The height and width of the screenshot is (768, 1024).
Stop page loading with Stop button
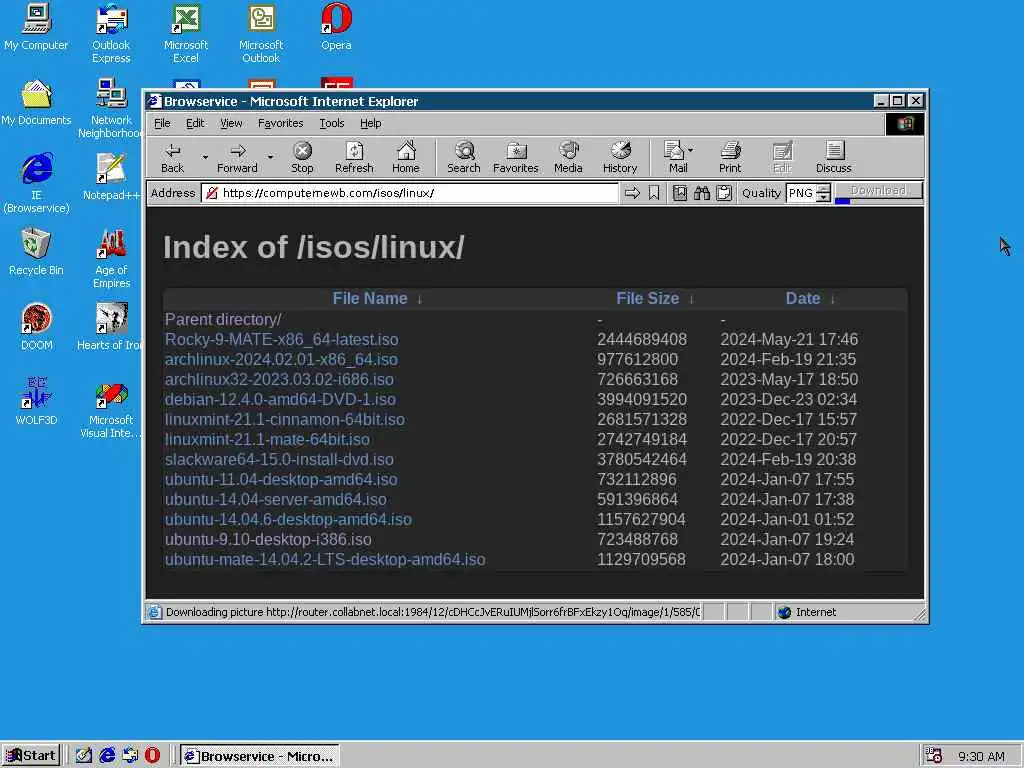click(x=302, y=157)
